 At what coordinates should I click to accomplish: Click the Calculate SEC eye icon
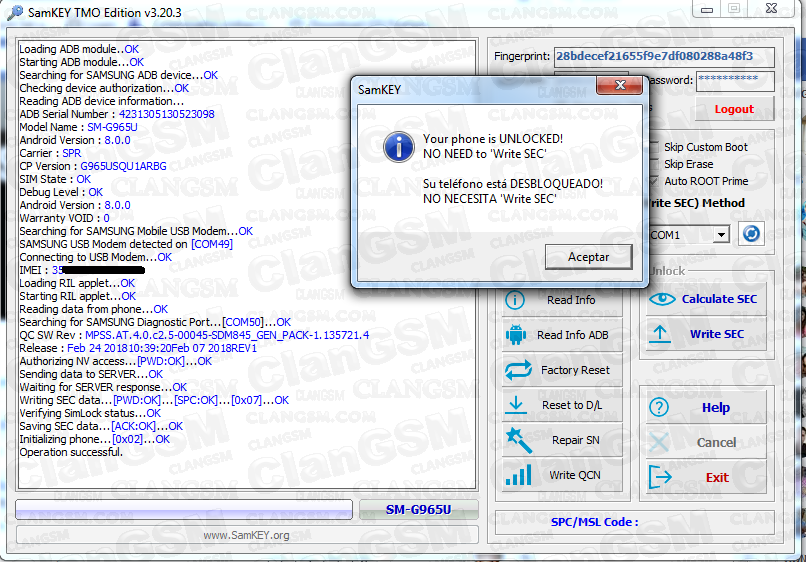[x=662, y=299]
